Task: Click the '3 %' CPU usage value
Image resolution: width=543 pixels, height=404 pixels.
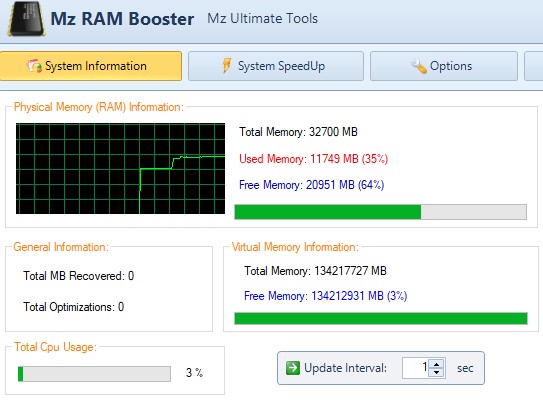Action: [194, 373]
